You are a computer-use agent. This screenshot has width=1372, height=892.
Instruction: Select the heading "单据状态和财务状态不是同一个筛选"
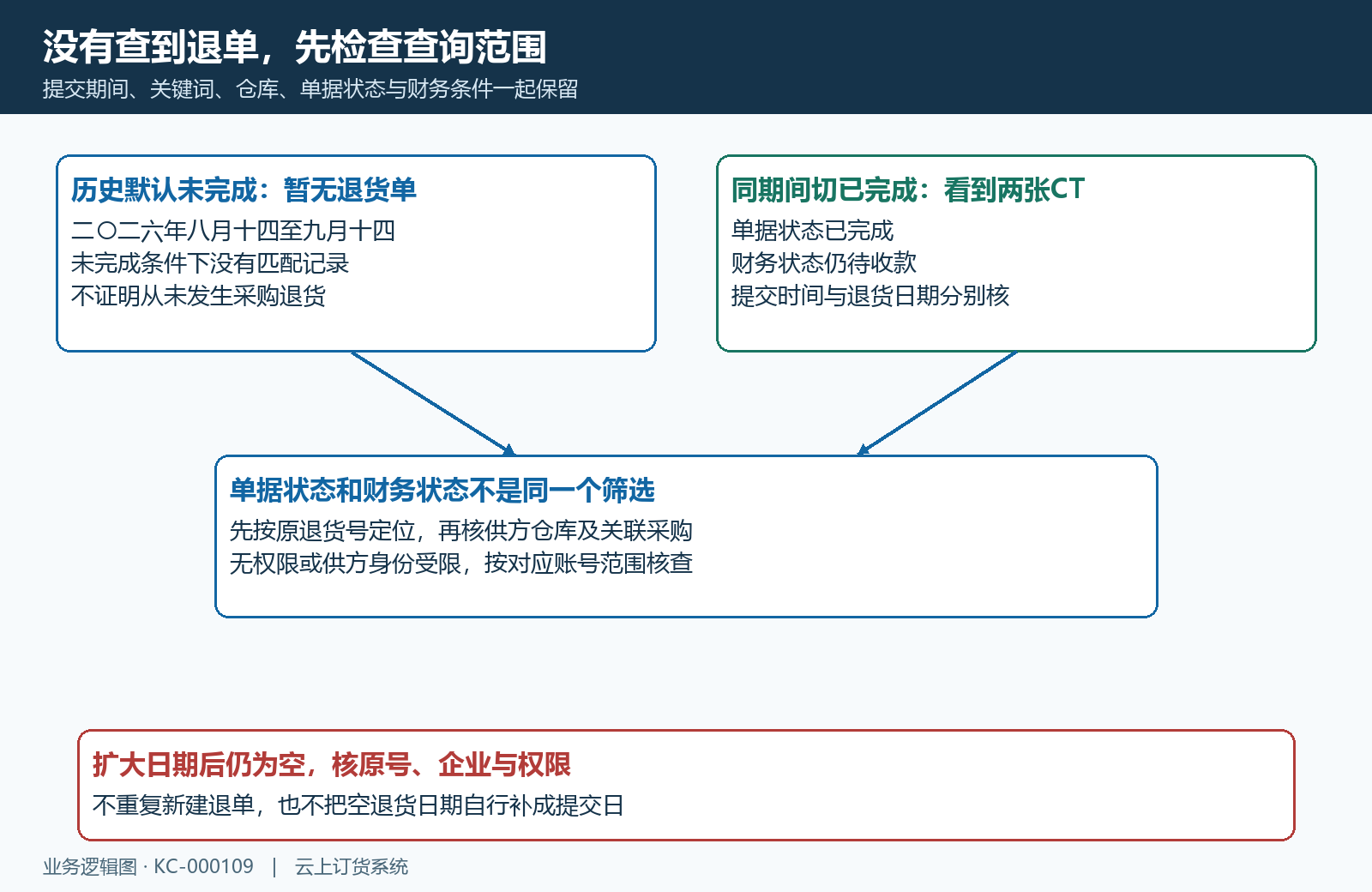(442, 490)
